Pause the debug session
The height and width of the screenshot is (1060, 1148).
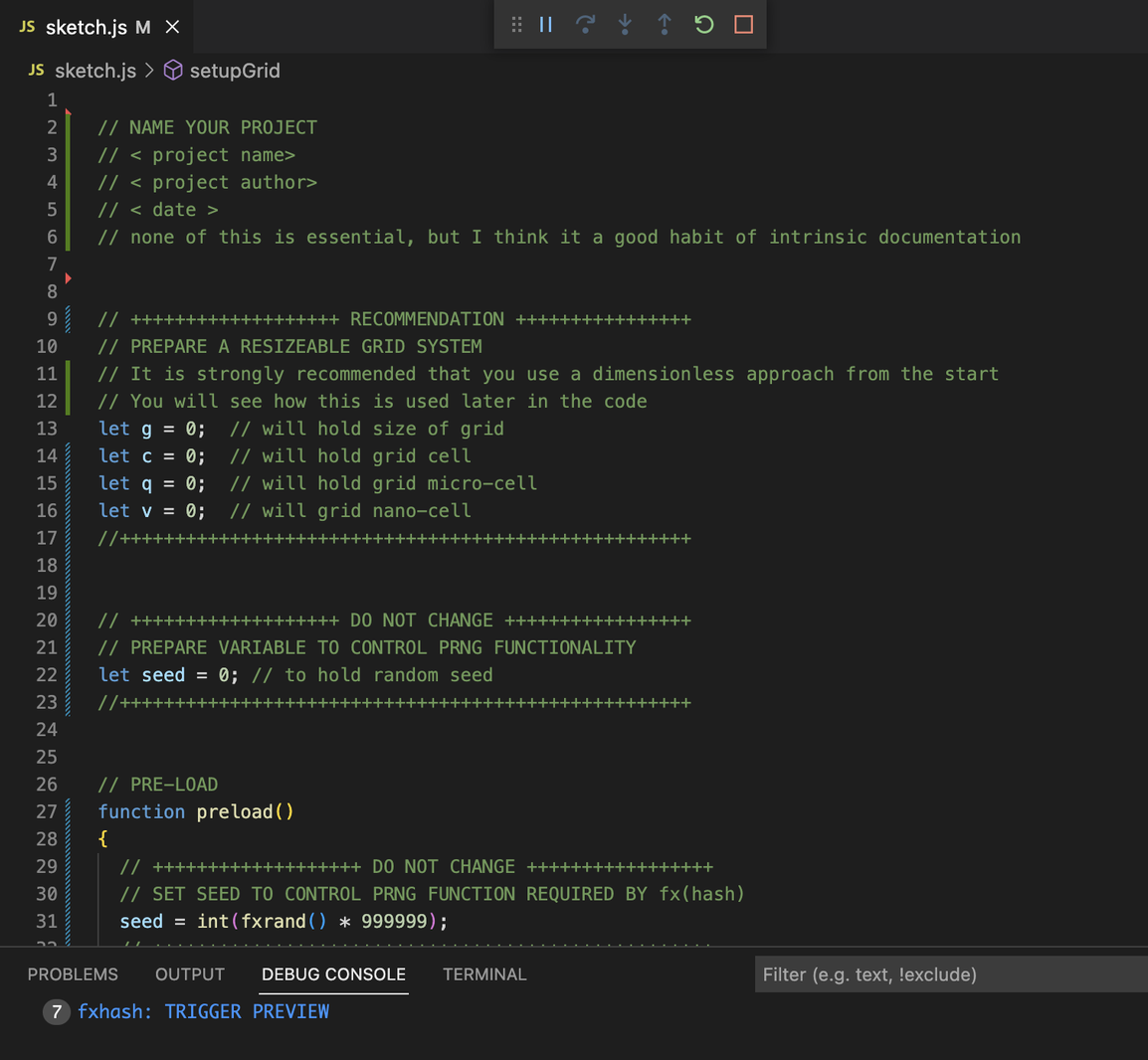tap(545, 25)
